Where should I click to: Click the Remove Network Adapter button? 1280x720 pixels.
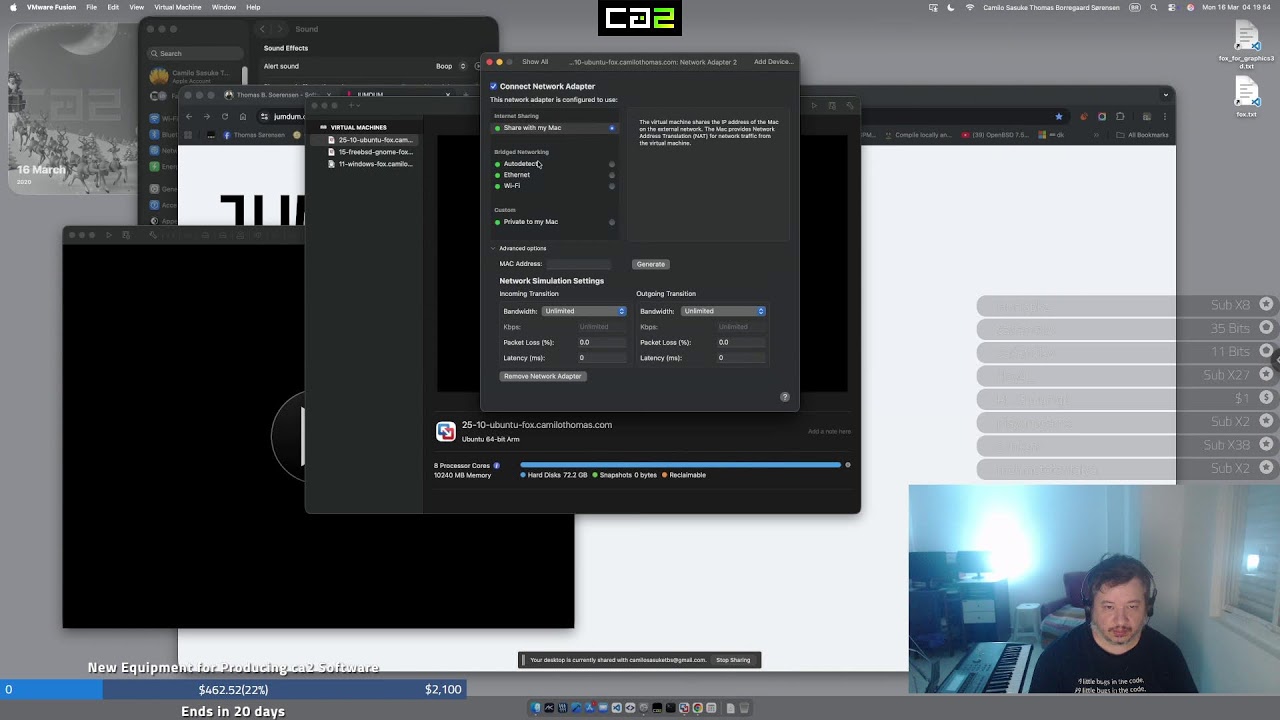click(542, 376)
